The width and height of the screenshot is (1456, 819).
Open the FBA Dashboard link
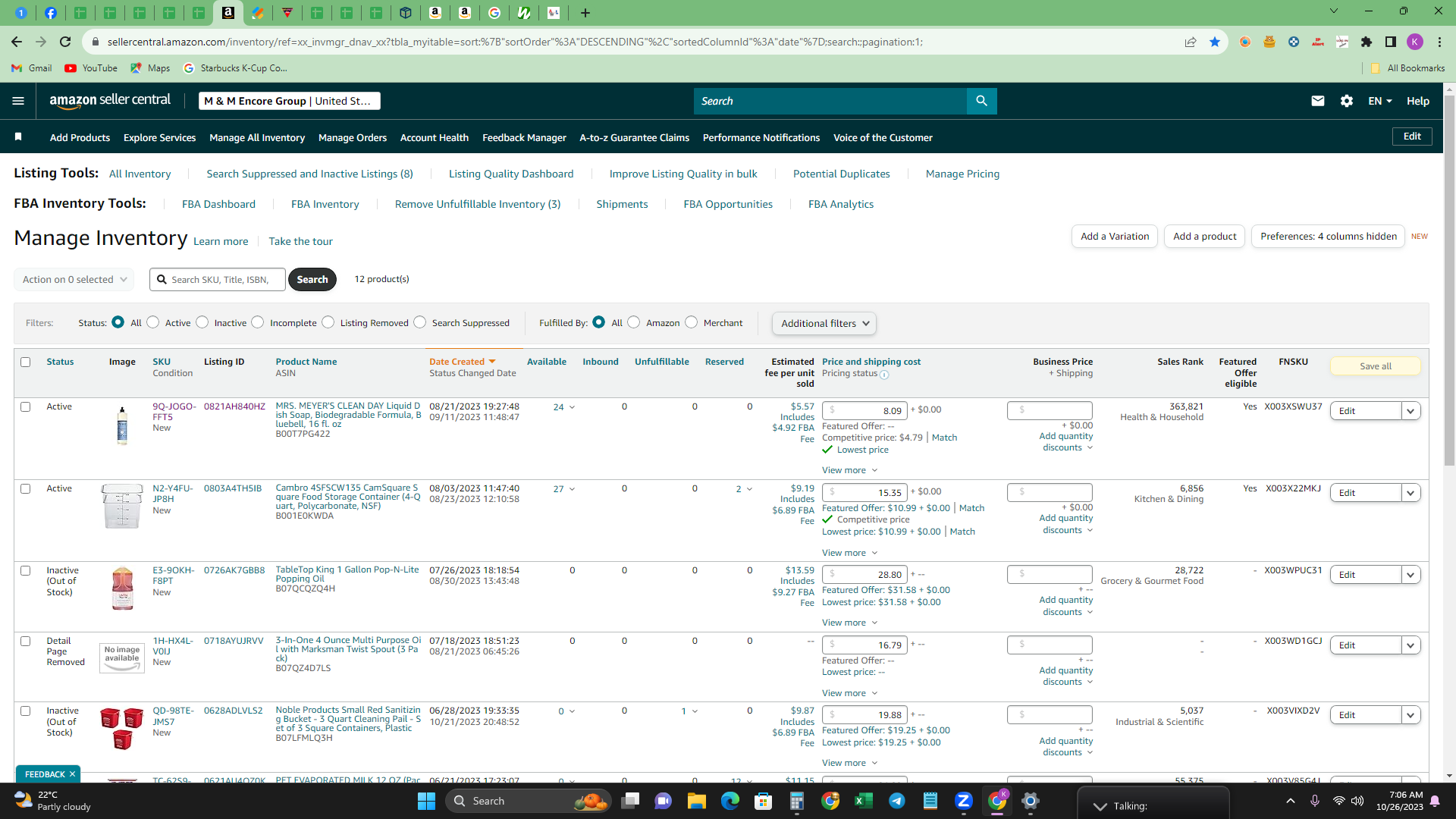point(218,204)
